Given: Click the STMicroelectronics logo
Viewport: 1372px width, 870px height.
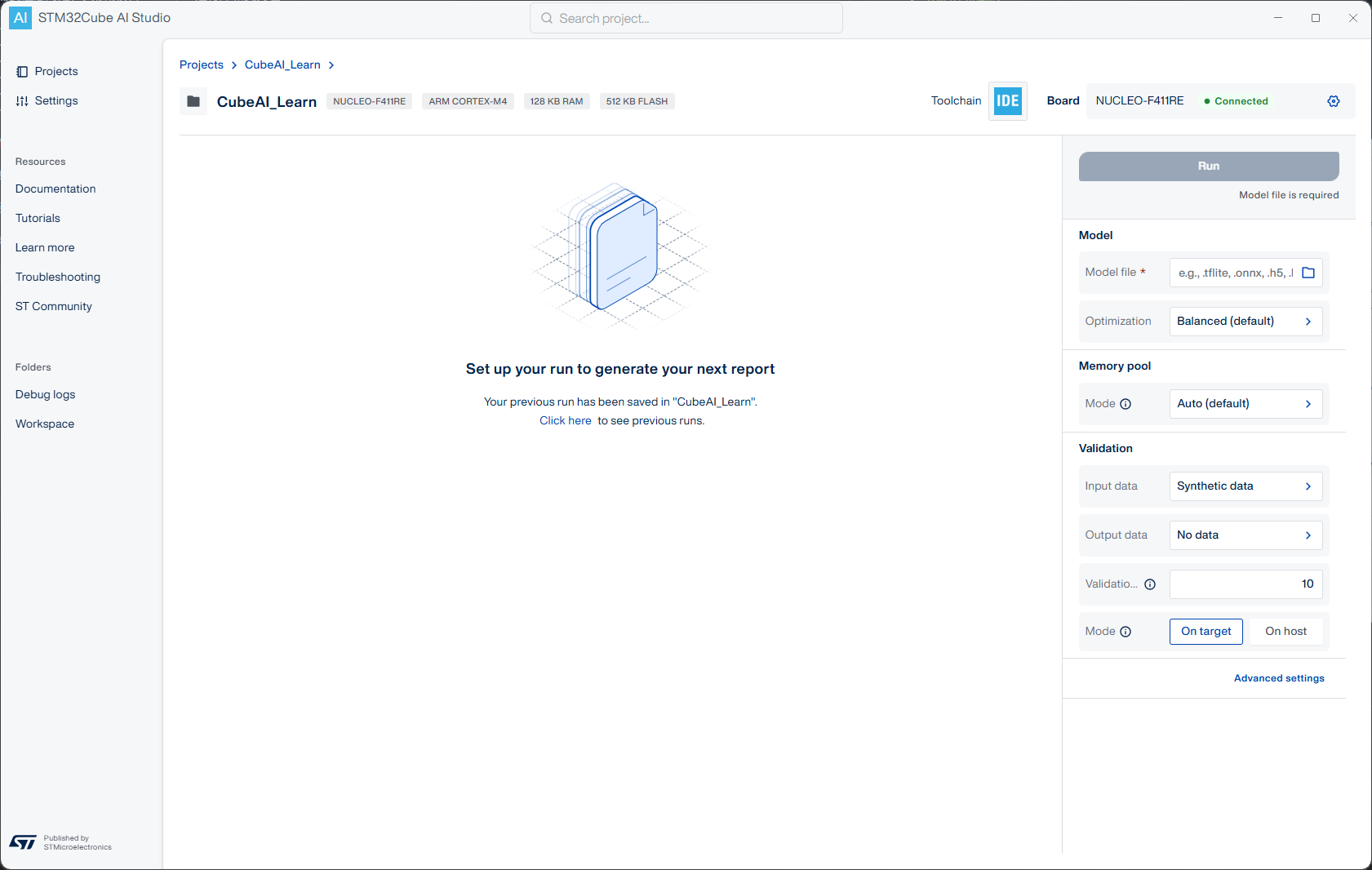Looking at the screenshot, I should 23,842.
